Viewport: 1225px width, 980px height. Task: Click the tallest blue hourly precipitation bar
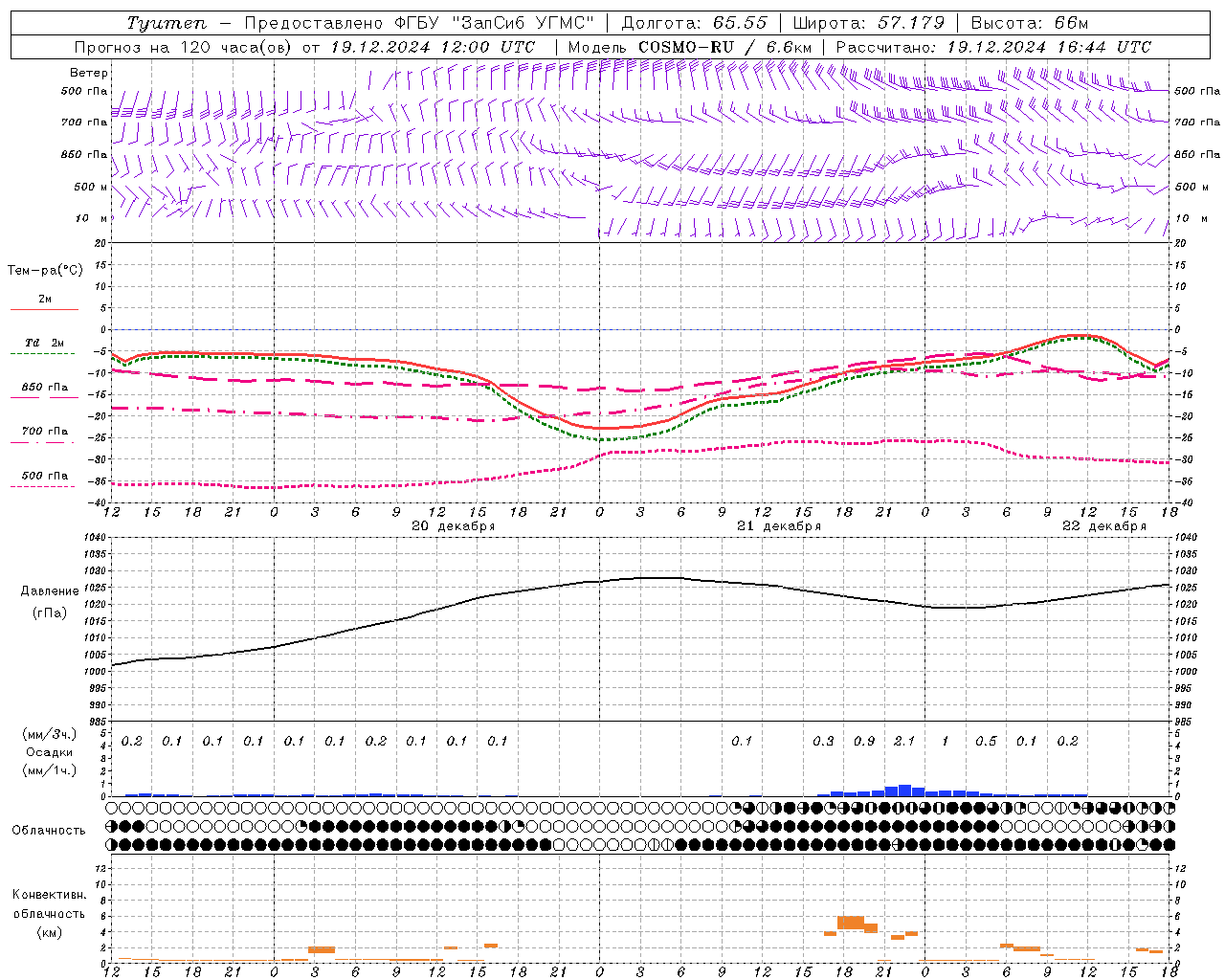pyautogui.click(x=903, y=791)
